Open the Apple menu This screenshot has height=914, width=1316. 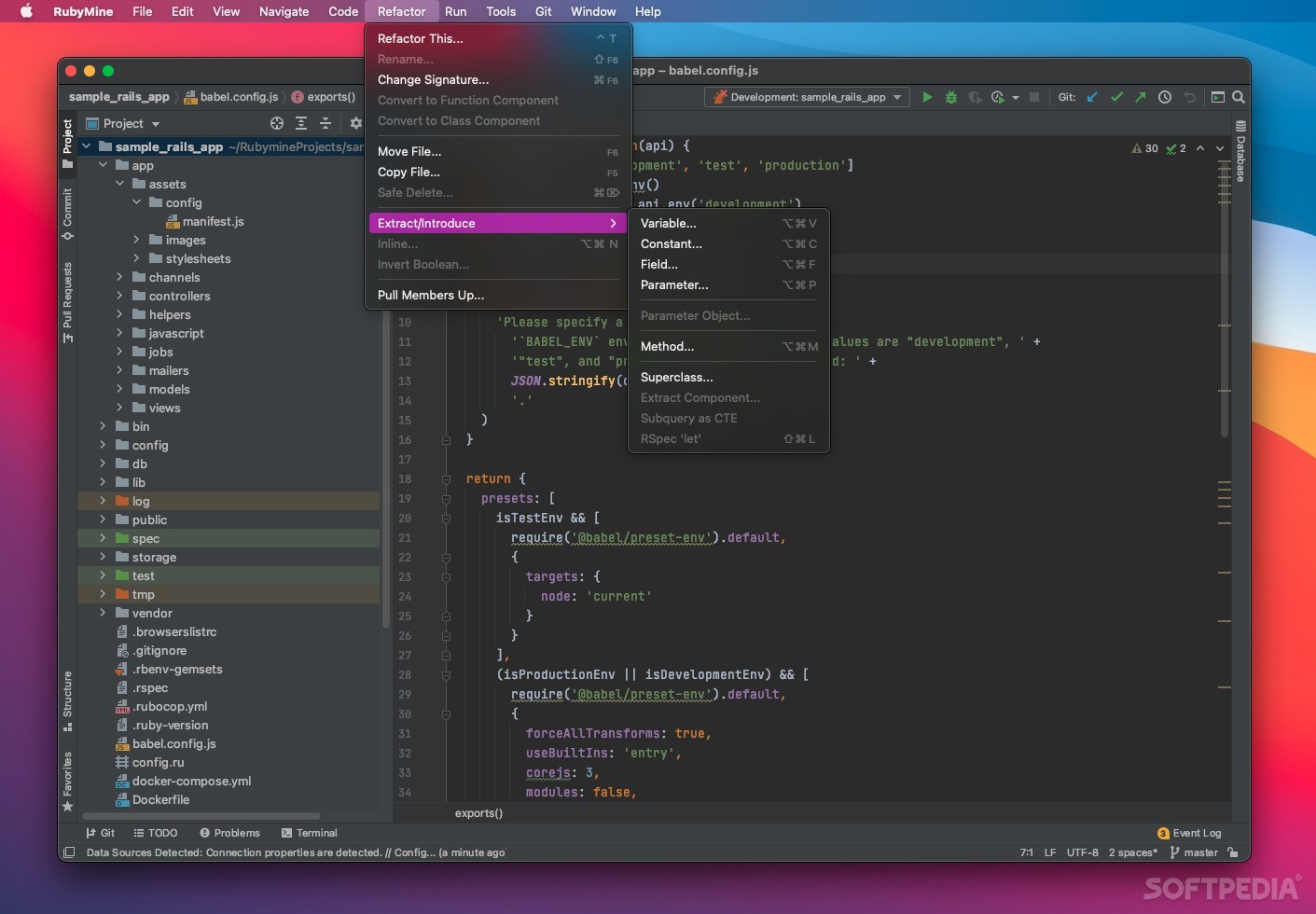click(x=26, y=11)
